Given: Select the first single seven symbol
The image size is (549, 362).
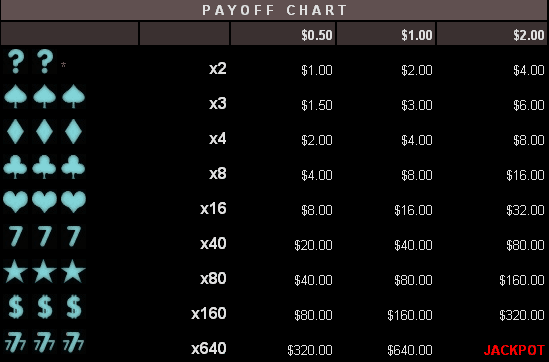Looking at the screenshot, I should tap(16, 237).
